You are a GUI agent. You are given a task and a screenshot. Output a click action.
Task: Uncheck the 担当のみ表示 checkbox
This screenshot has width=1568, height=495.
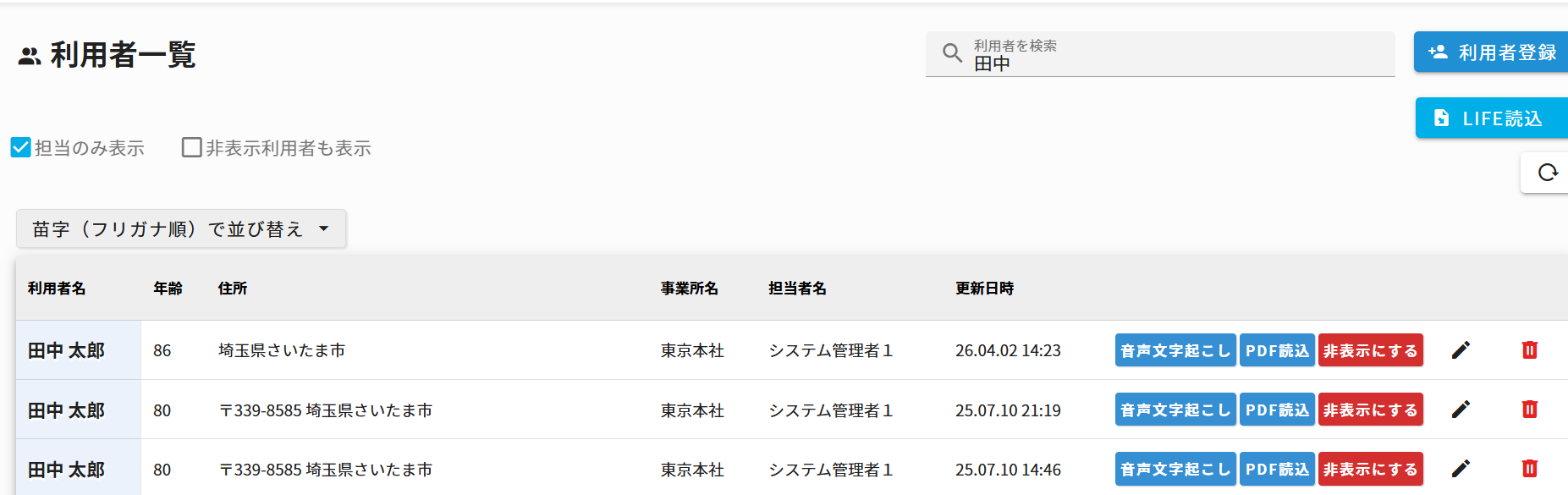21,148
